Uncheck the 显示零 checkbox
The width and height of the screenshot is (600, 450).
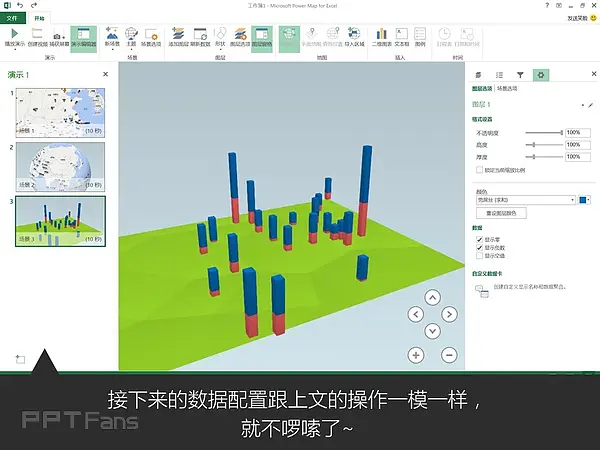(478, 239)
